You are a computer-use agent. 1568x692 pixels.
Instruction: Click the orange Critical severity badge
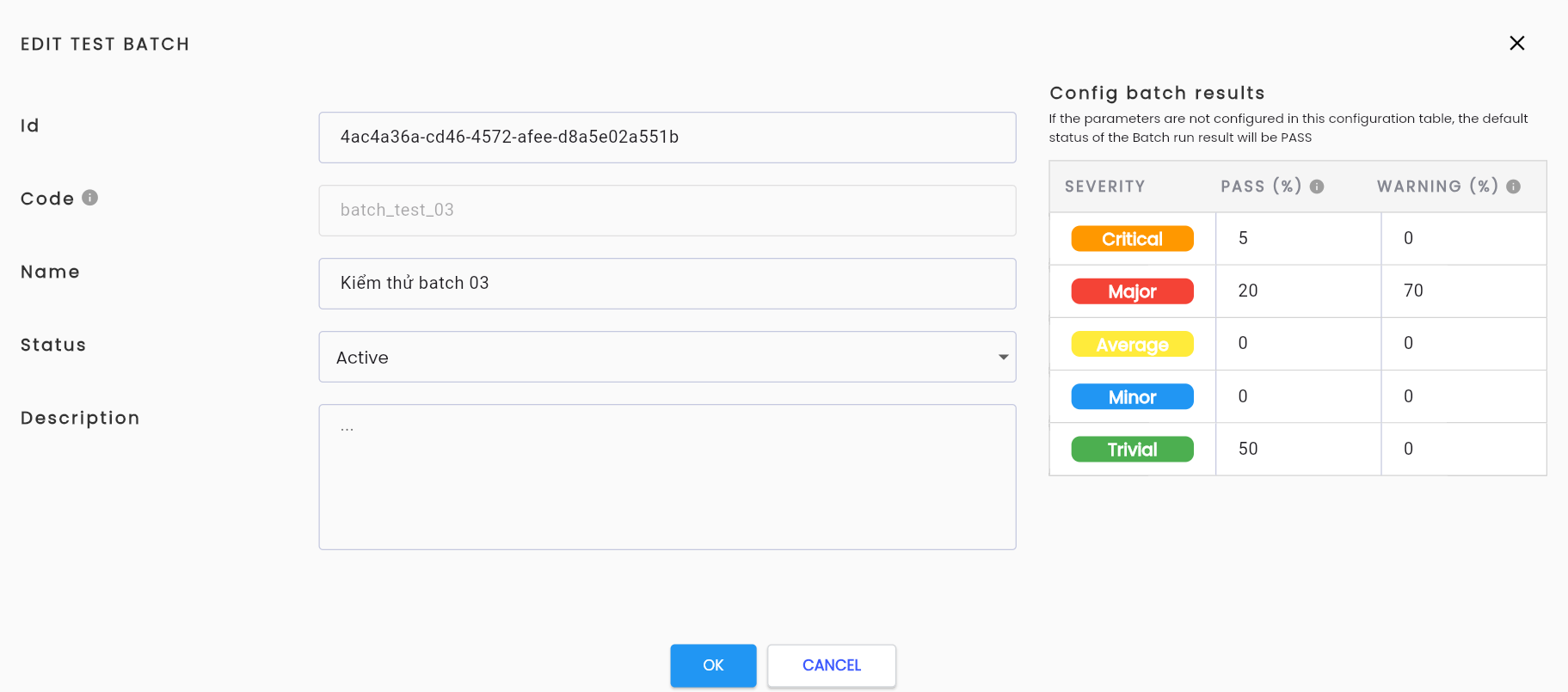tap(1132, 239)
